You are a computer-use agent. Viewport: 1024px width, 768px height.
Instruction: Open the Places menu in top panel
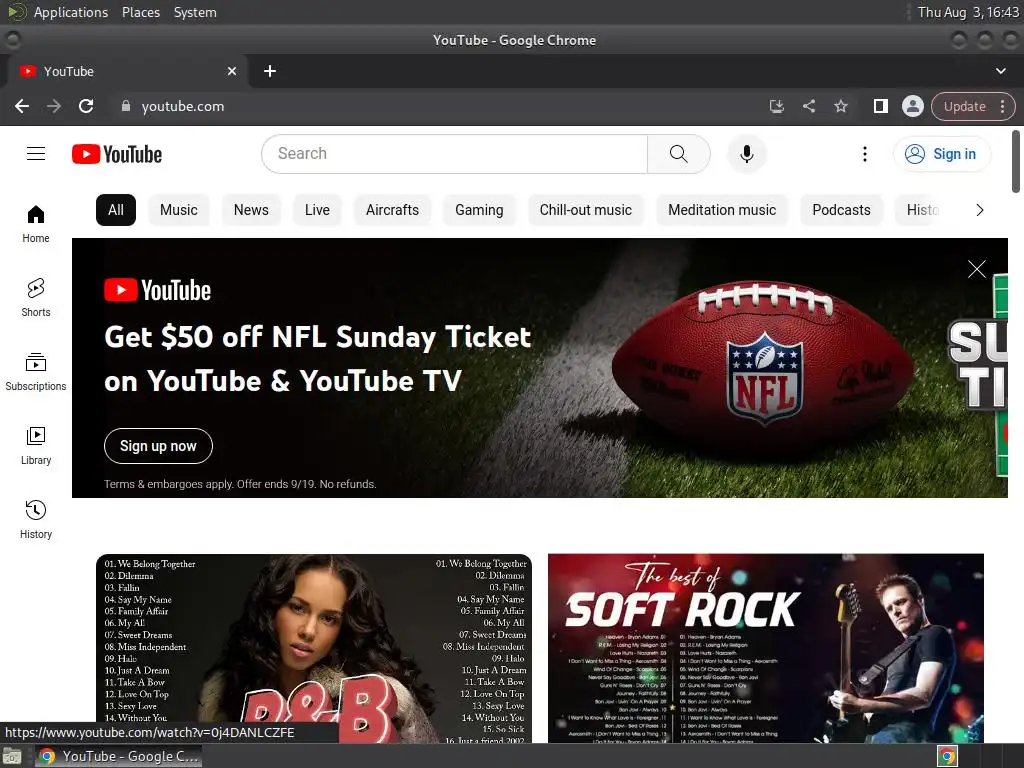pos(140,12)
